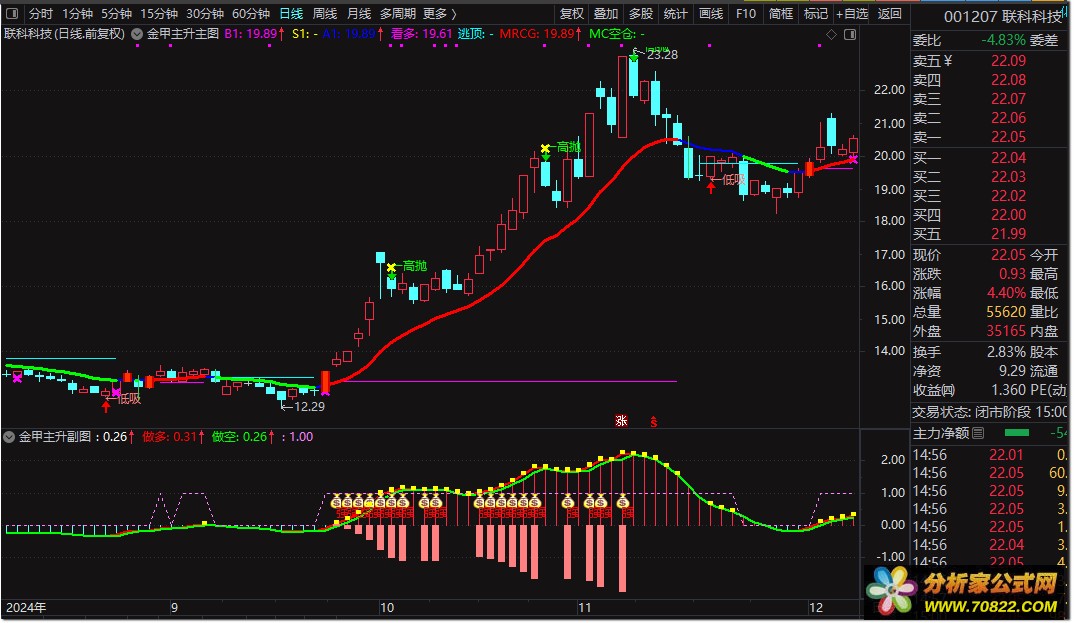Click the 金甲主升副图 indicator name
This screenshot has width=1074, height=623.
[55, 437]
